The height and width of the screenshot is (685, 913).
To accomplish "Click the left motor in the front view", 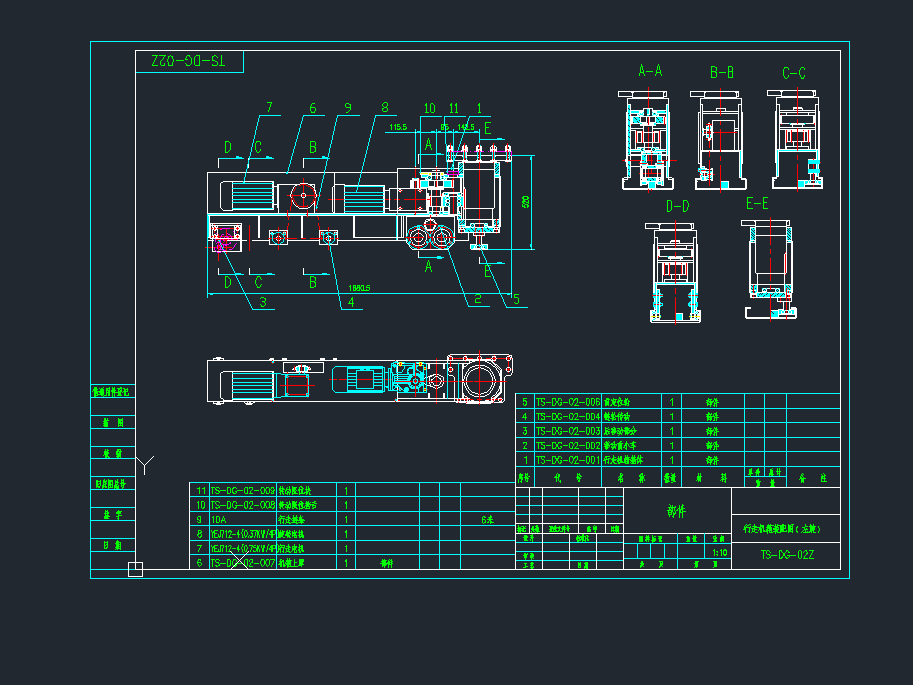I will pyautogui.click(x=247, y=196).
